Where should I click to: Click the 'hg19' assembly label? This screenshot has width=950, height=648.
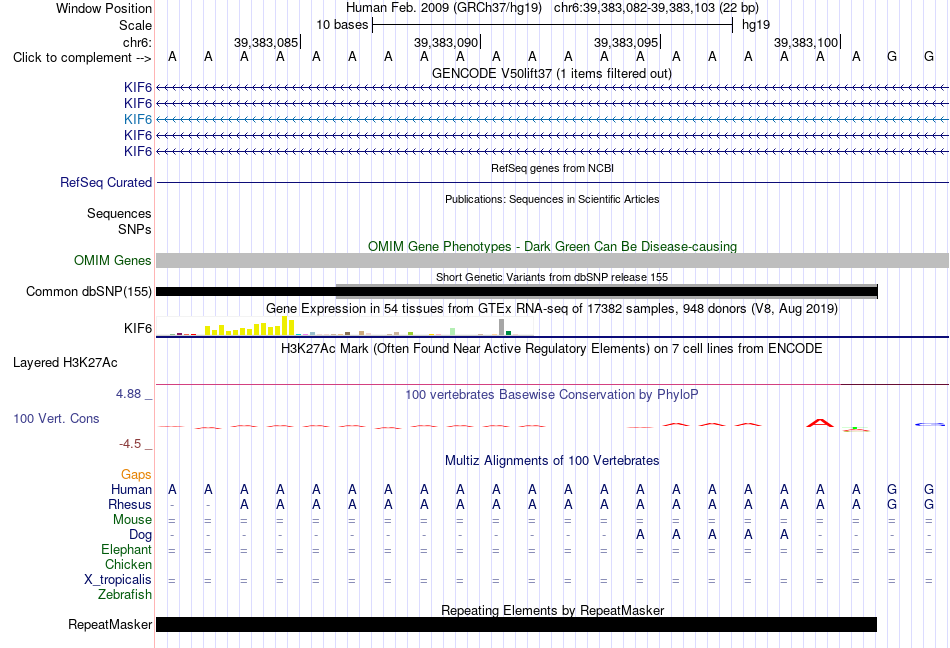(x=756, y=25)
